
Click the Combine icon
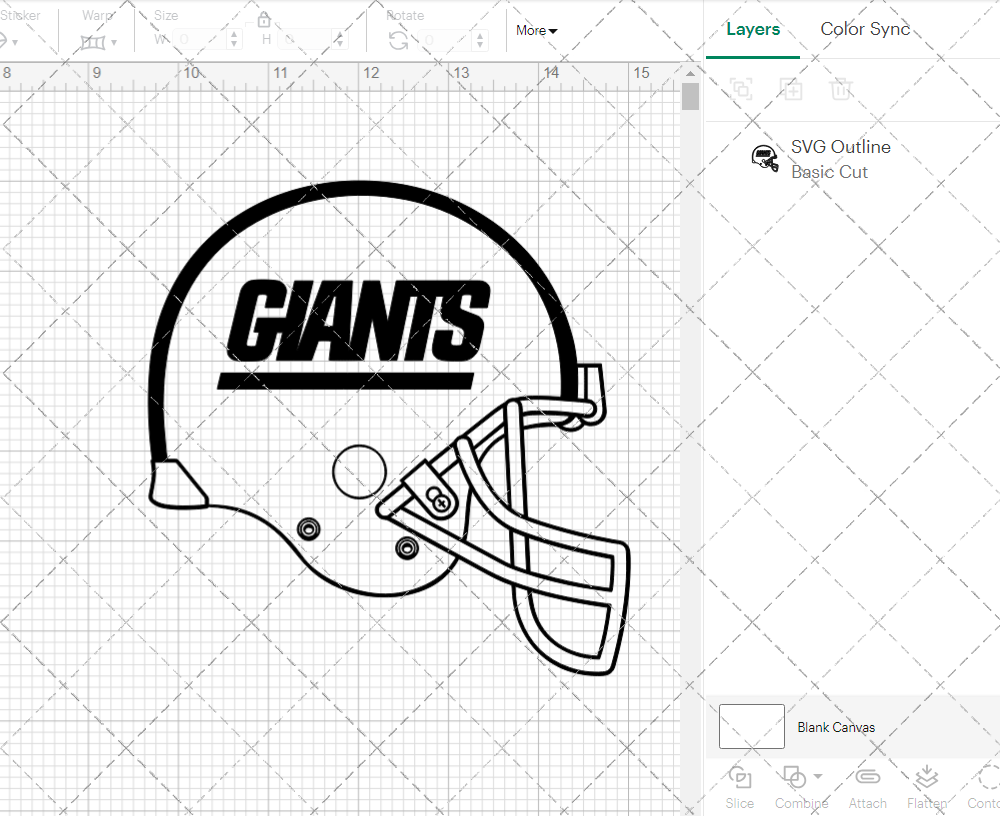point(795,780)
